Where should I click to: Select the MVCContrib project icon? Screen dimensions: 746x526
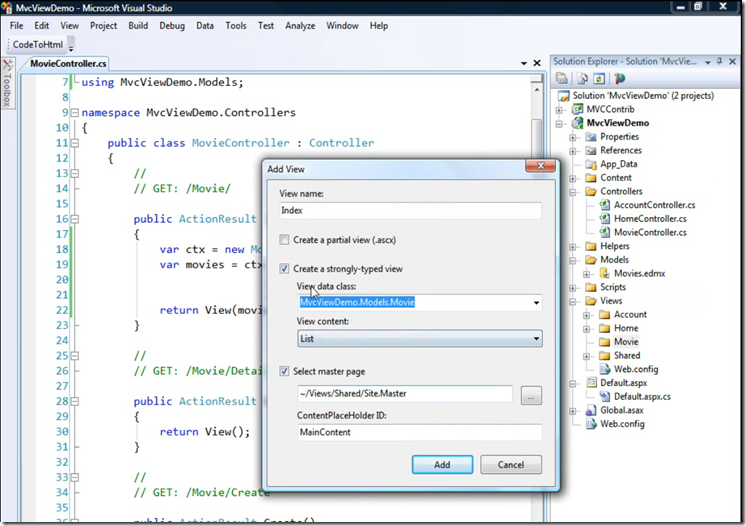577,109
